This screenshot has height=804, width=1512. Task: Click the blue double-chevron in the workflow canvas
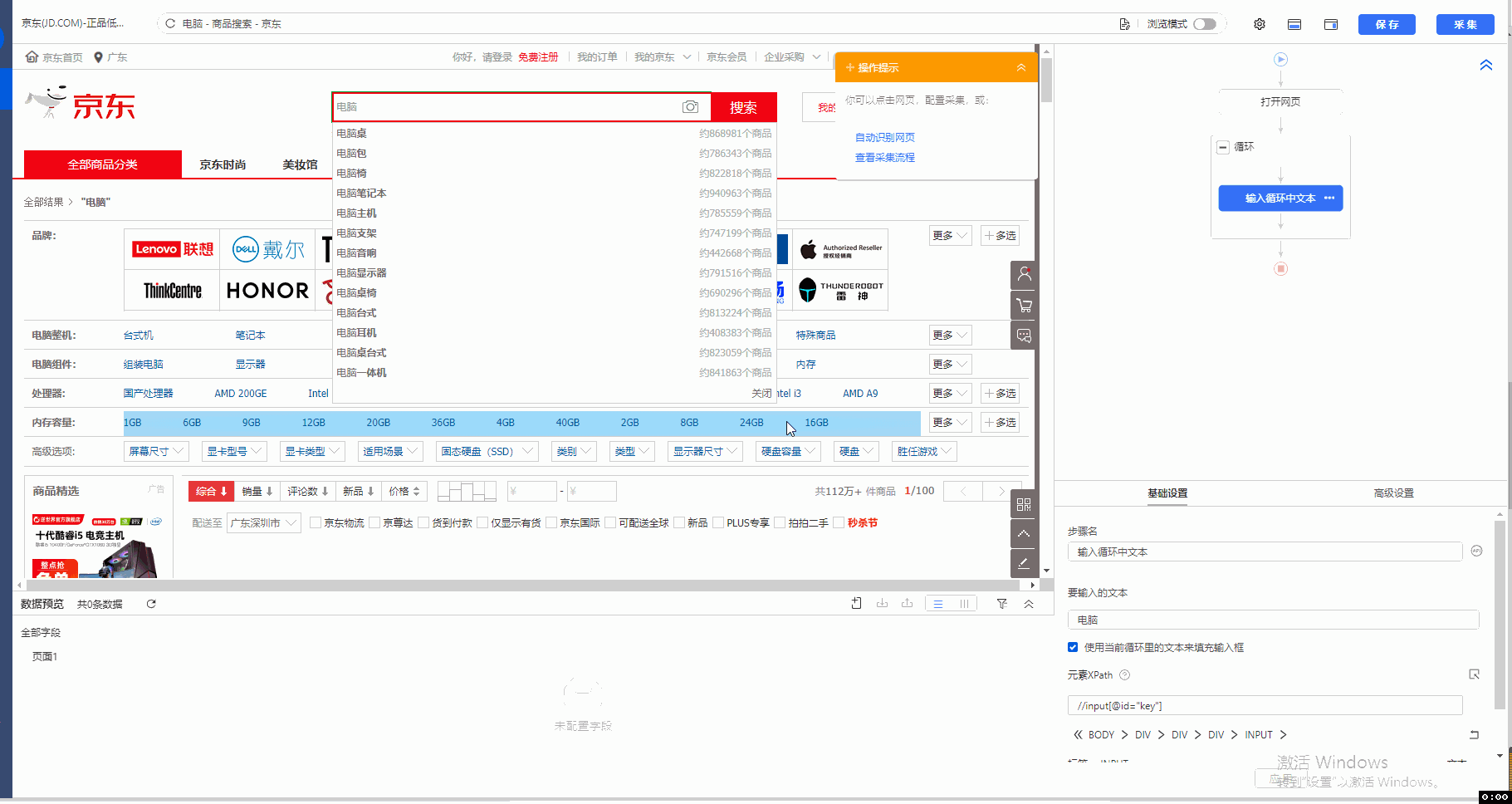[x=1486, y=65]
